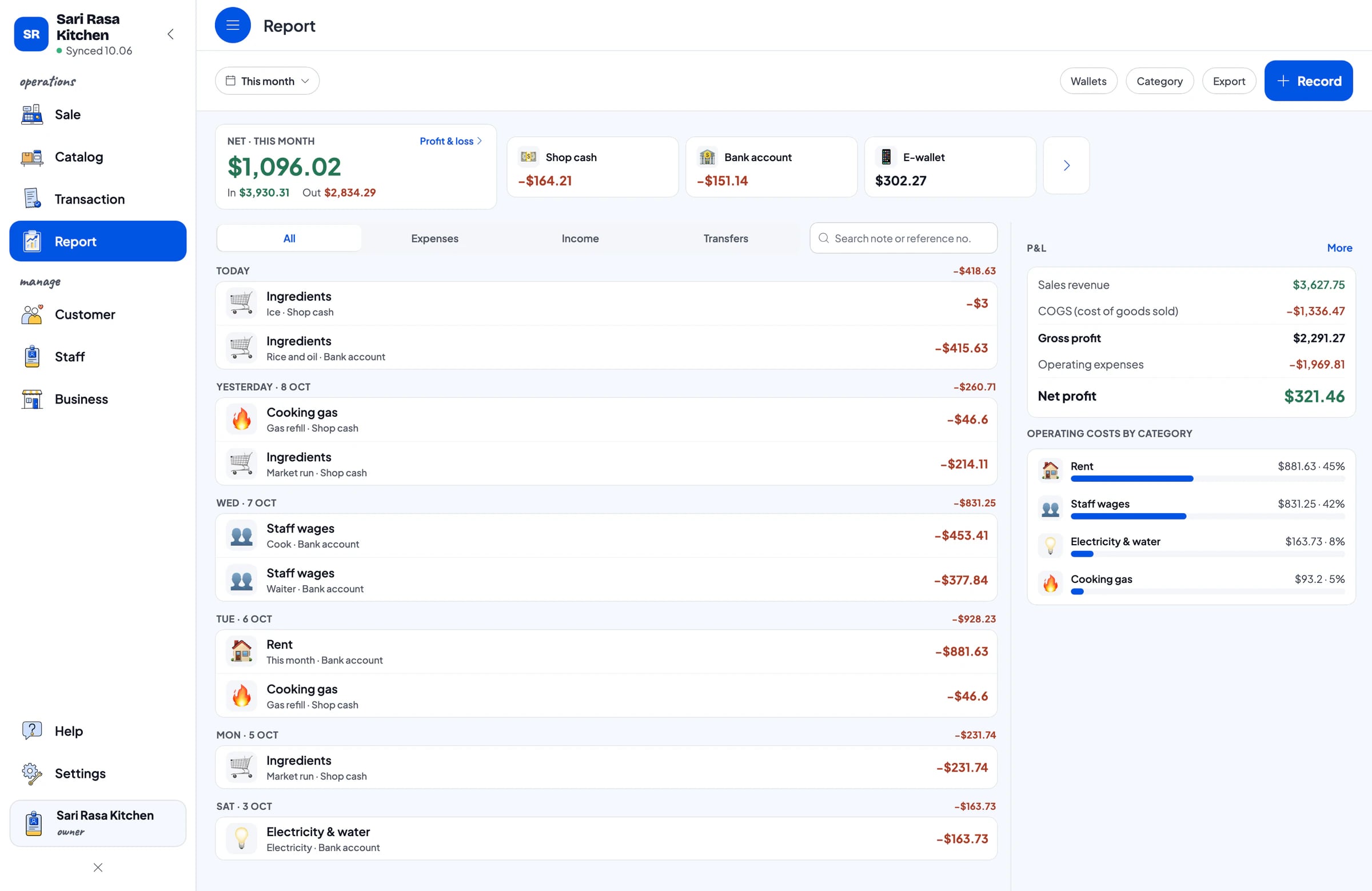Open the Rice and oil Ingredients transaction
The height and width of the screenshot is (891, 1372).
point(606,347)
